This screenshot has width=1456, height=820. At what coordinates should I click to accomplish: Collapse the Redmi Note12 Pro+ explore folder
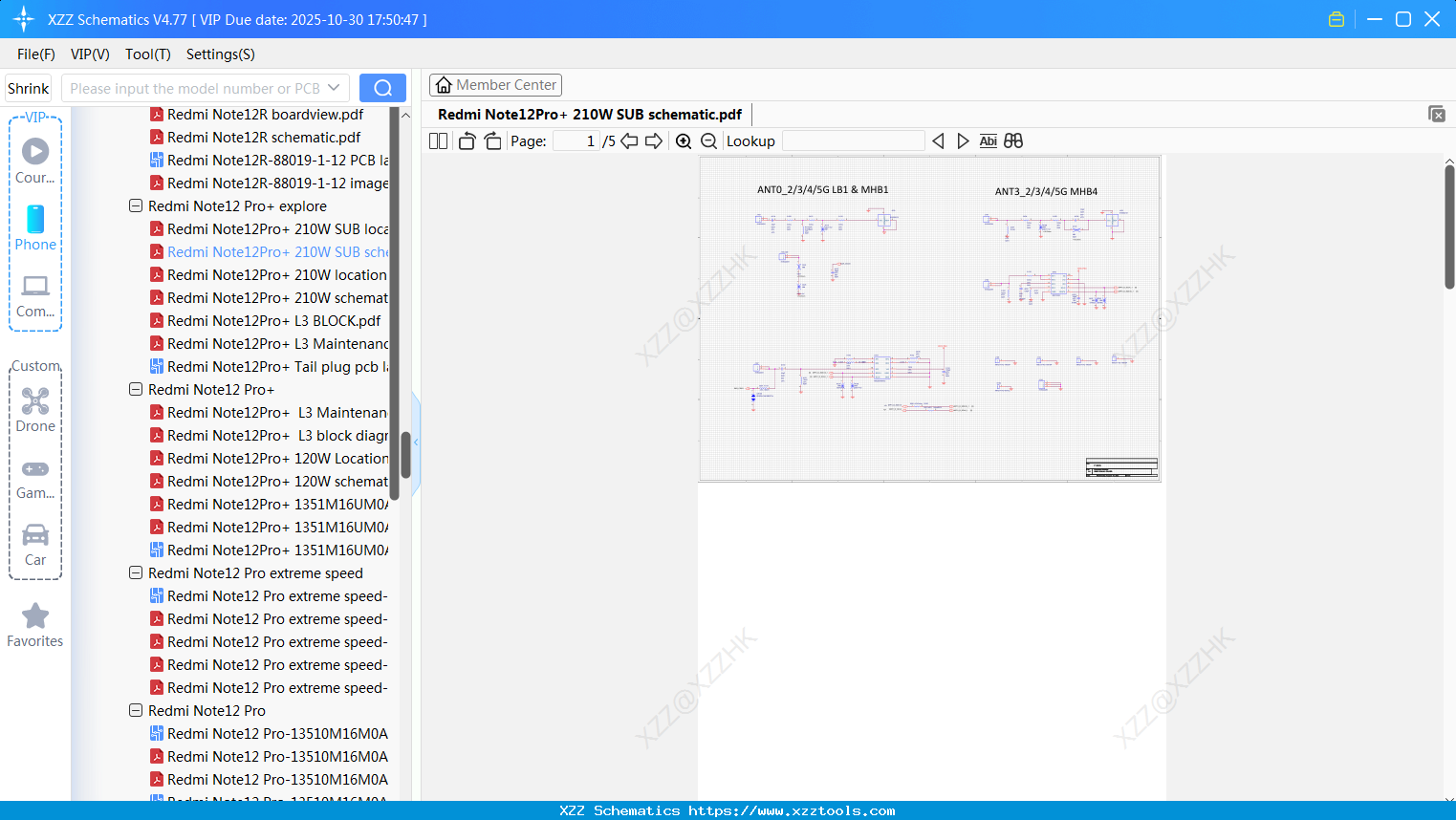point(136,206)
